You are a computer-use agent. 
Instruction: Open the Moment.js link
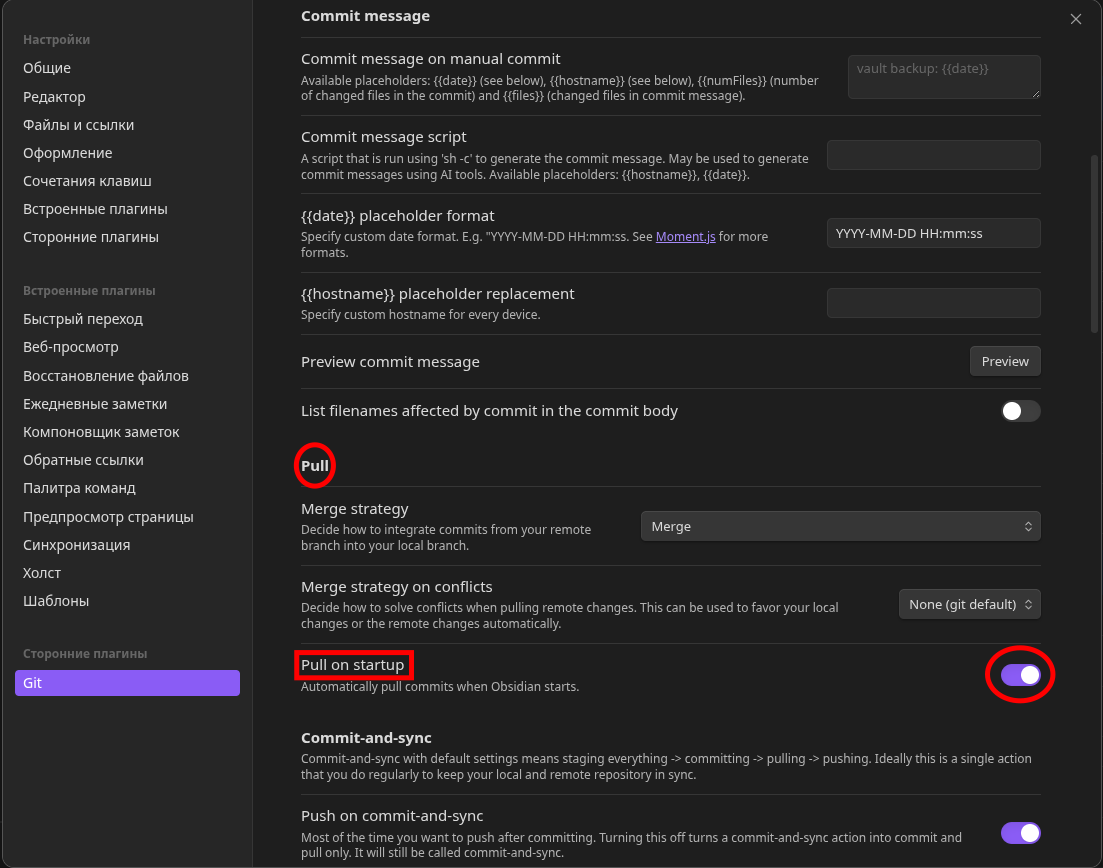pos(685,237)
